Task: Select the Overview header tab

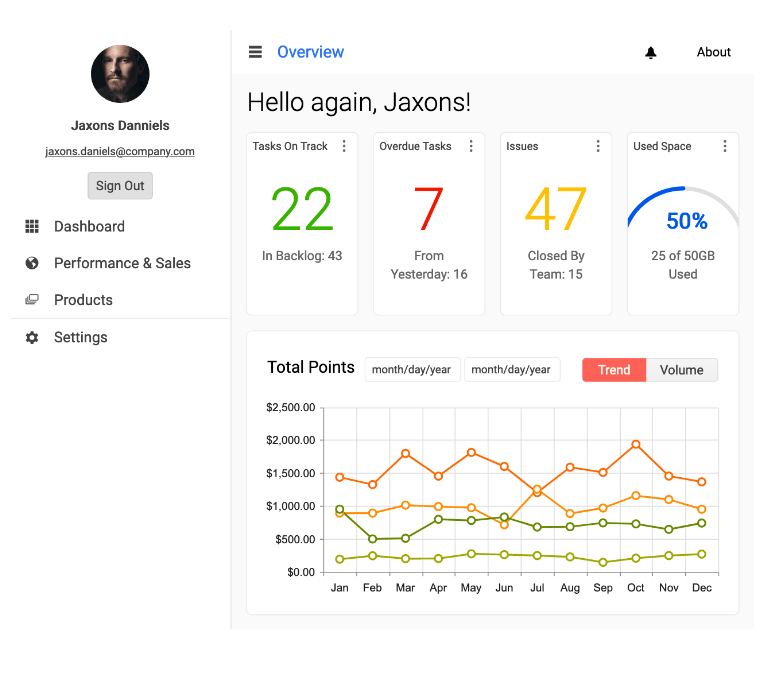Action: click(310, 52)
